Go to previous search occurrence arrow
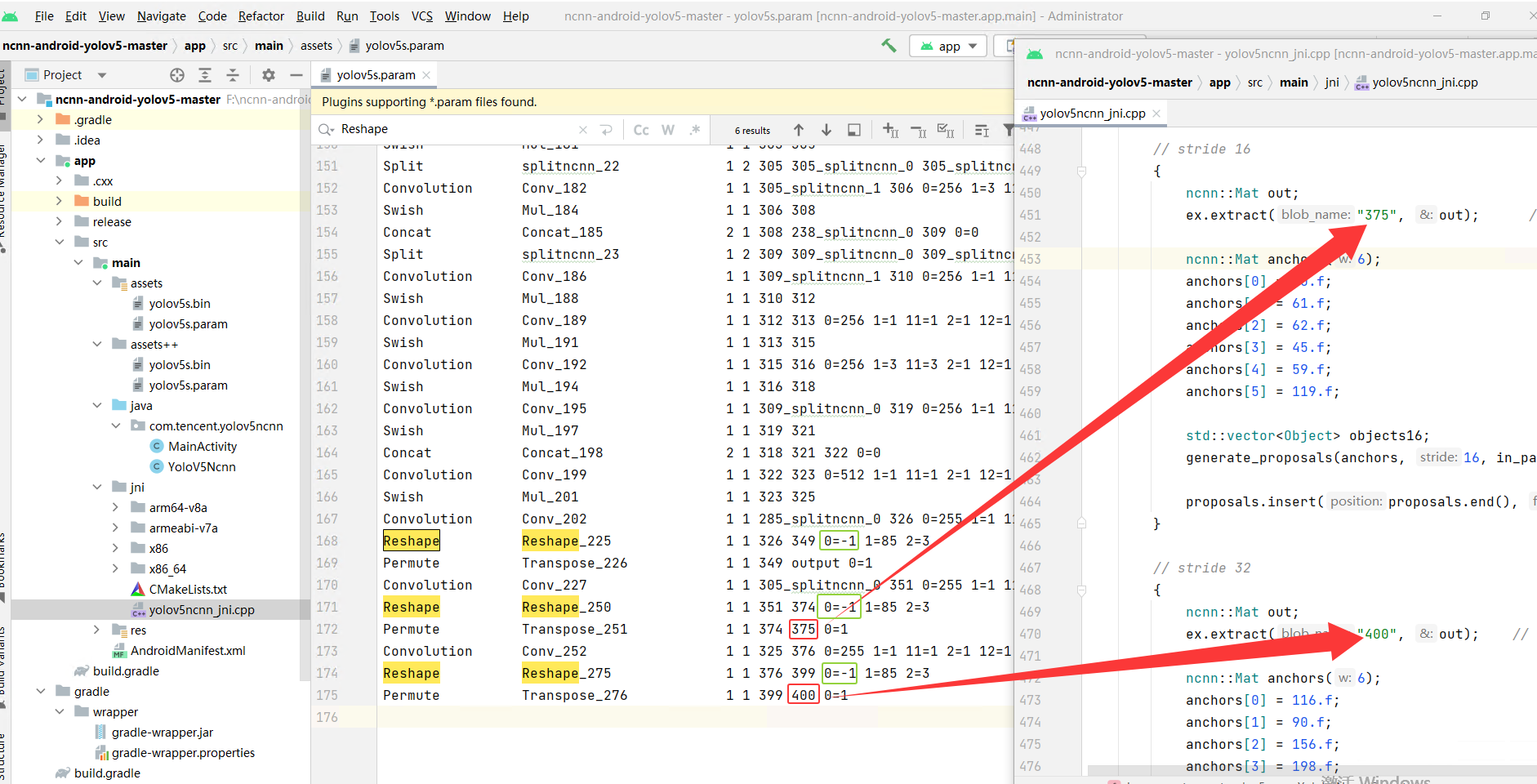1537x784 pixels. tap(799, 130)
